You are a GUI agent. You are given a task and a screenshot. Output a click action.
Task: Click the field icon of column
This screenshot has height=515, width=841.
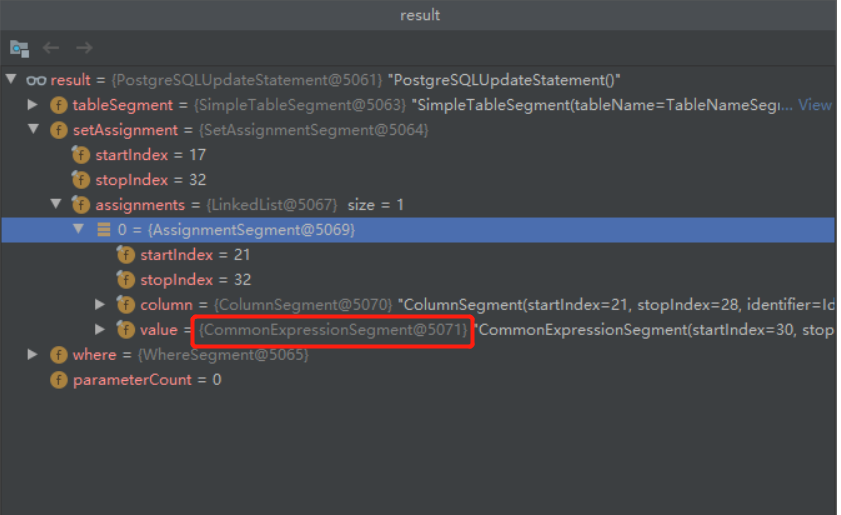(x=126, y=305)
